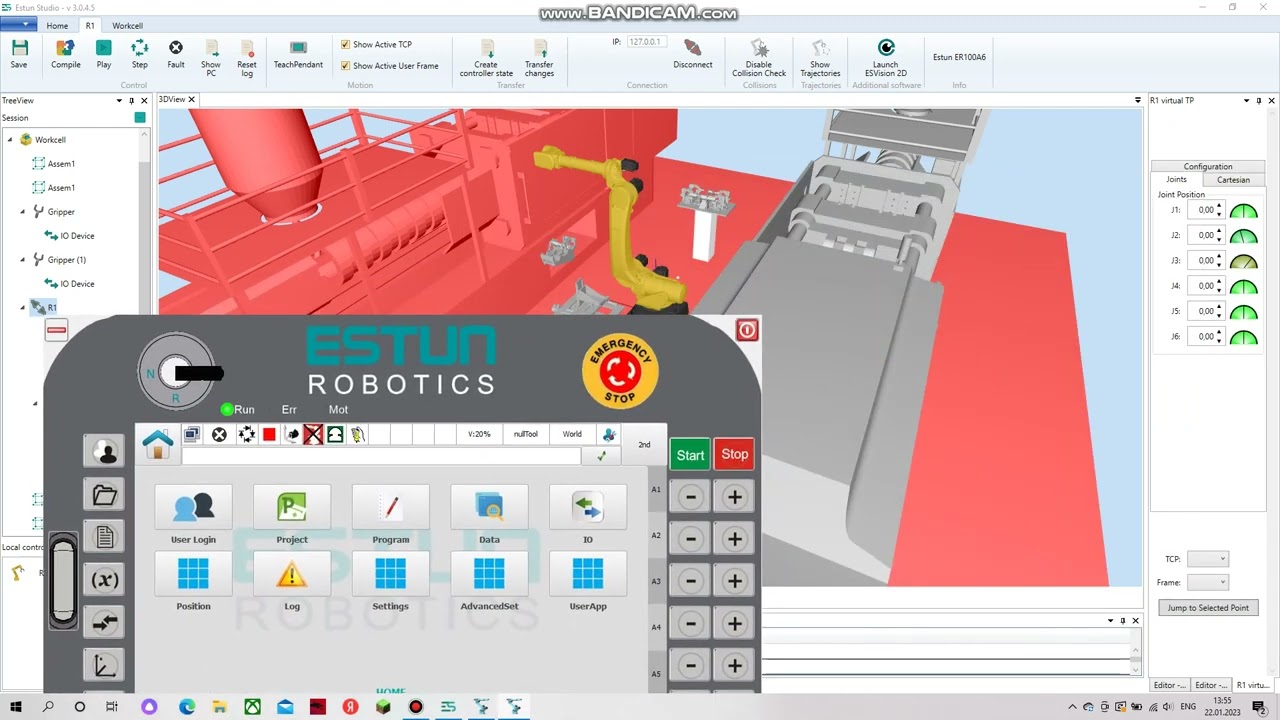1280x720 pixels.
Task: Disconnect from the controller
Action: coord(692,54)
